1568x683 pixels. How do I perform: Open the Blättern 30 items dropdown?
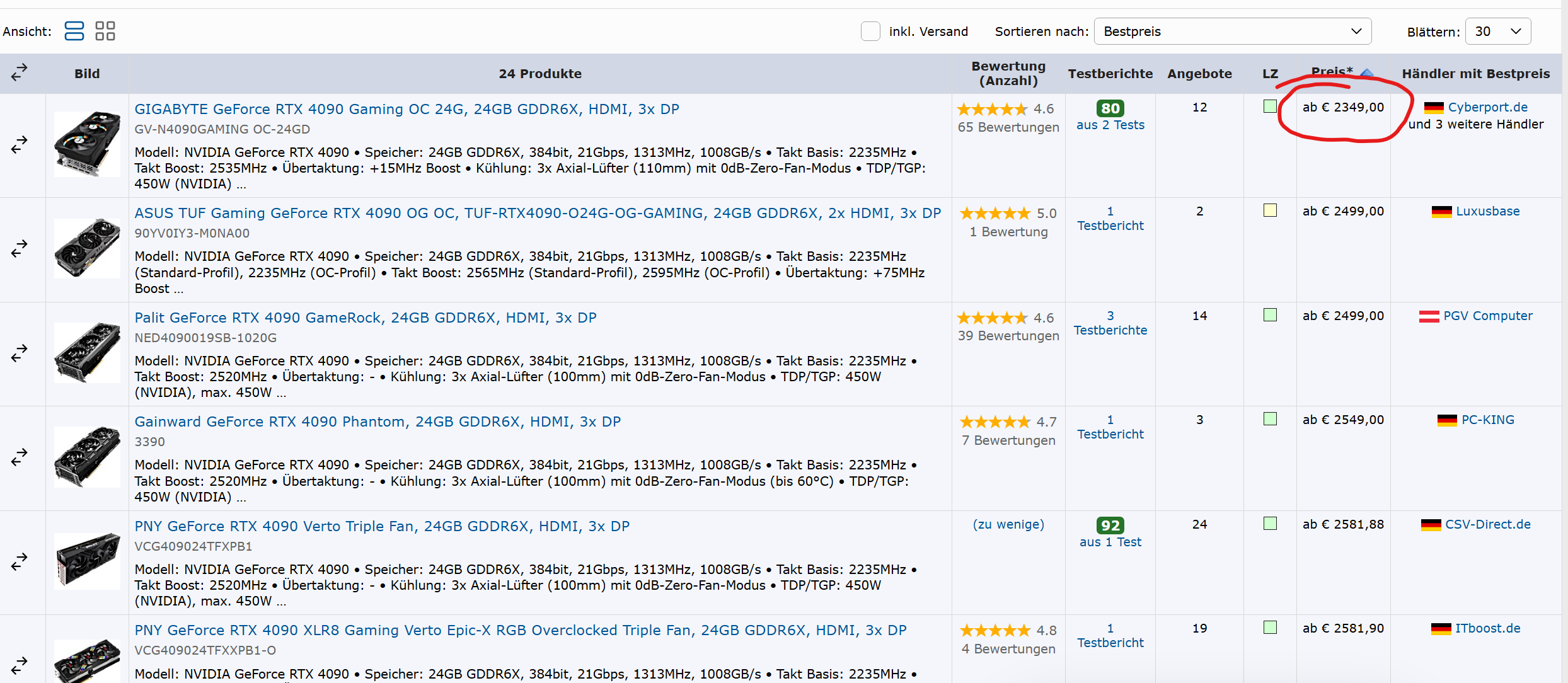pyautogui.click(x=1497, y=32)
